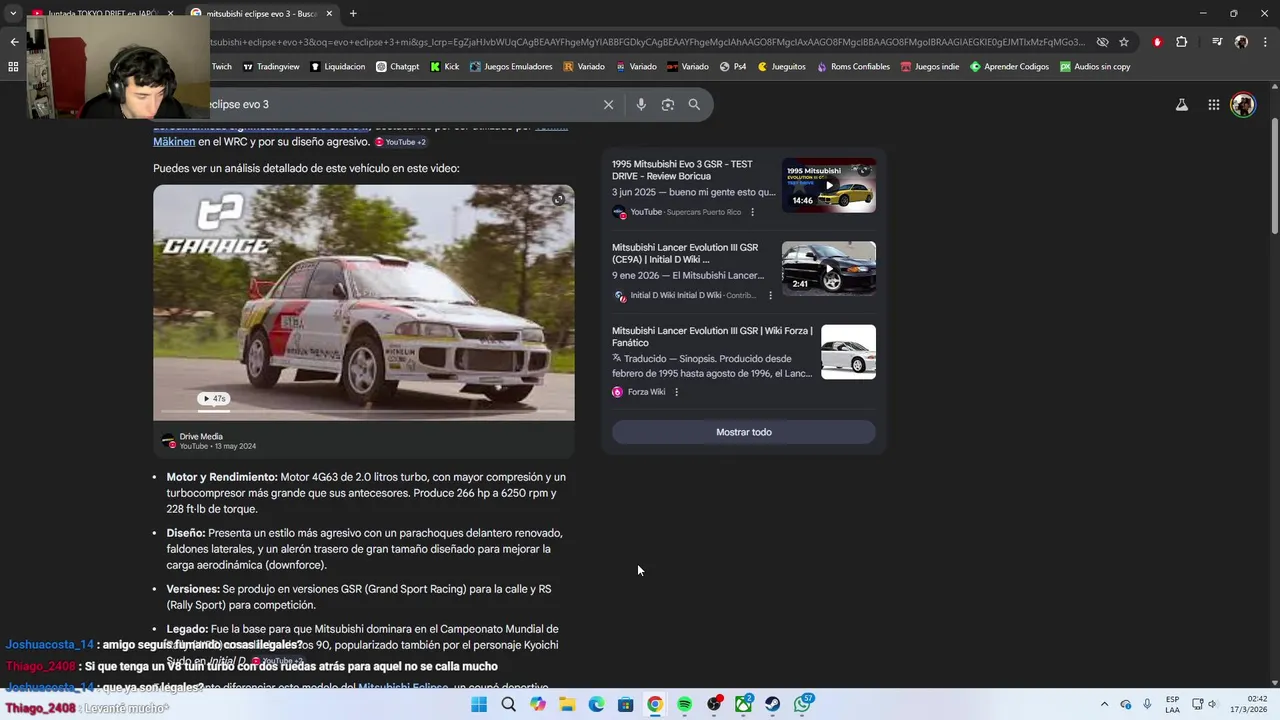Open the 2:41 black Evo video thumbnail
Image resolution: width=1280 pixels, height=720 pixels.
point(829,268)
